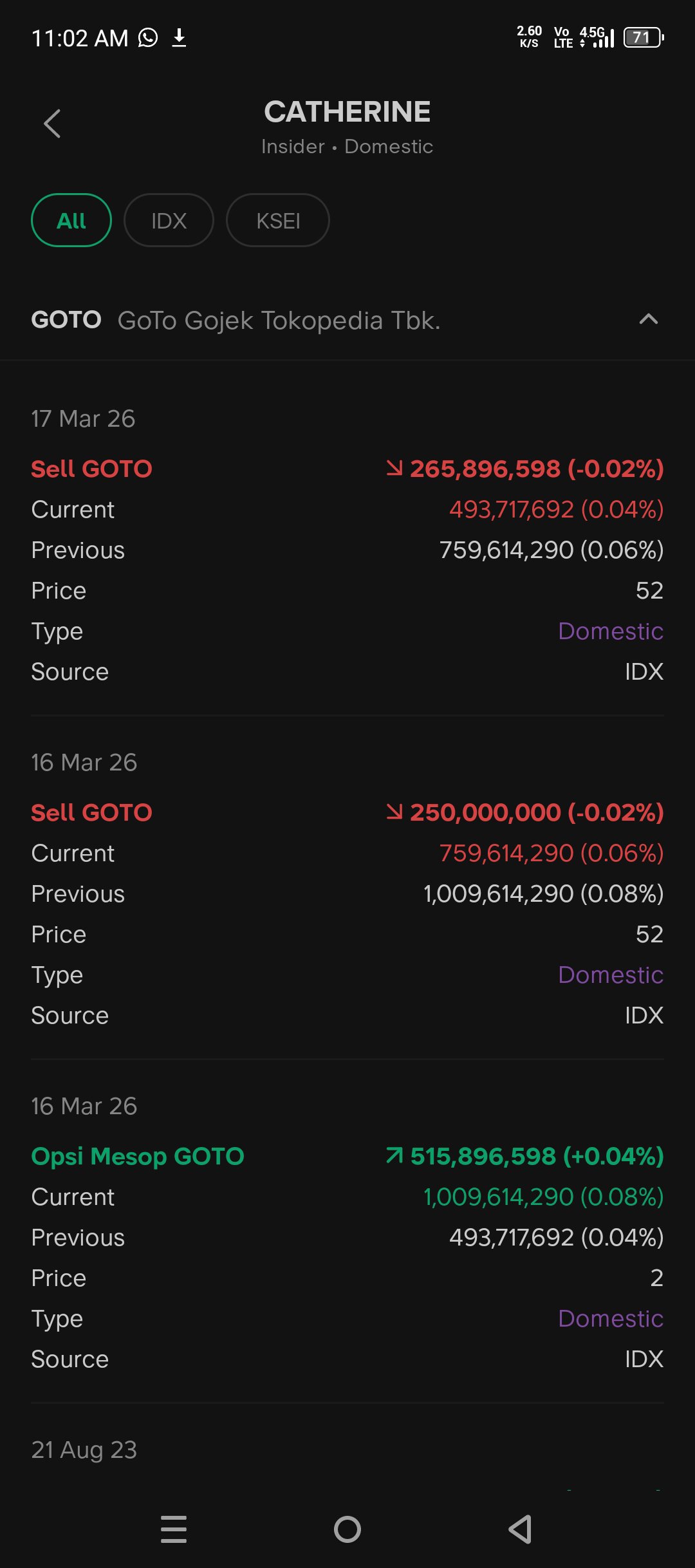Tap the CATHERINE page title
Image resolution: width=695 pixels, height=1568 pixels.
pos(347,112)
